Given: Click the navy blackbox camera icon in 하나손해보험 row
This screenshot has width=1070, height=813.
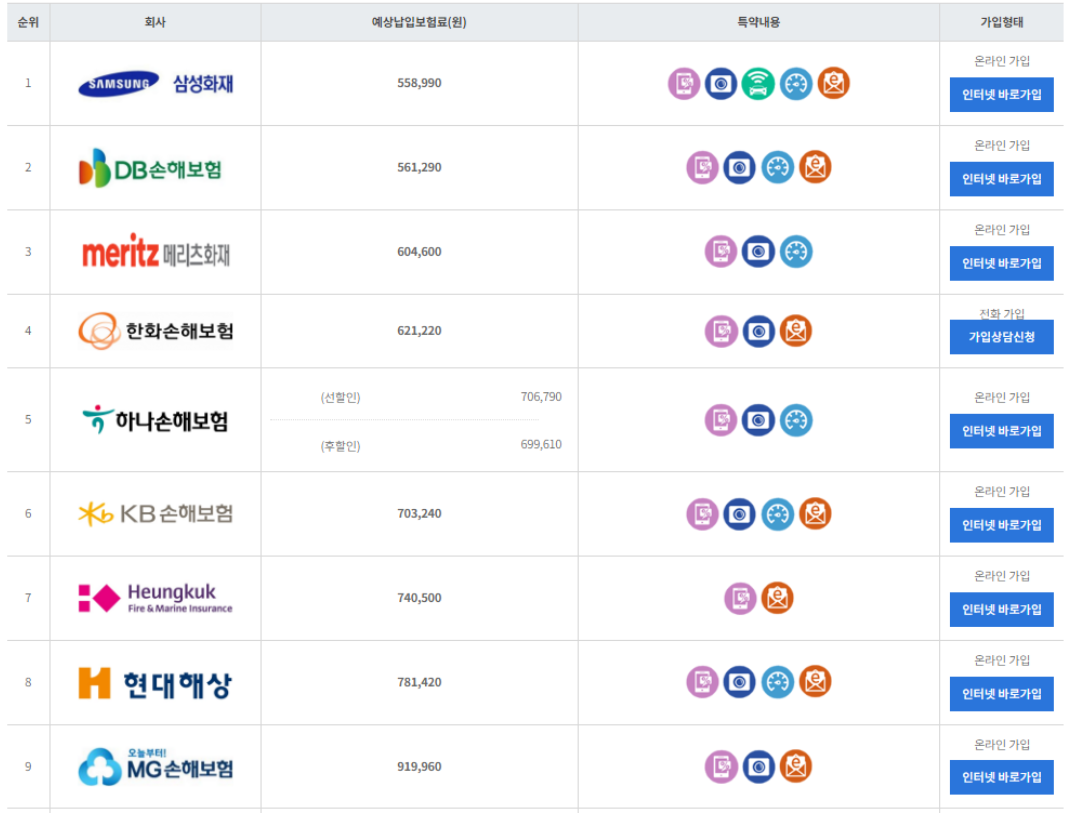Looking at the screenshot, I should pyautogui.click(x=758, y=420).
